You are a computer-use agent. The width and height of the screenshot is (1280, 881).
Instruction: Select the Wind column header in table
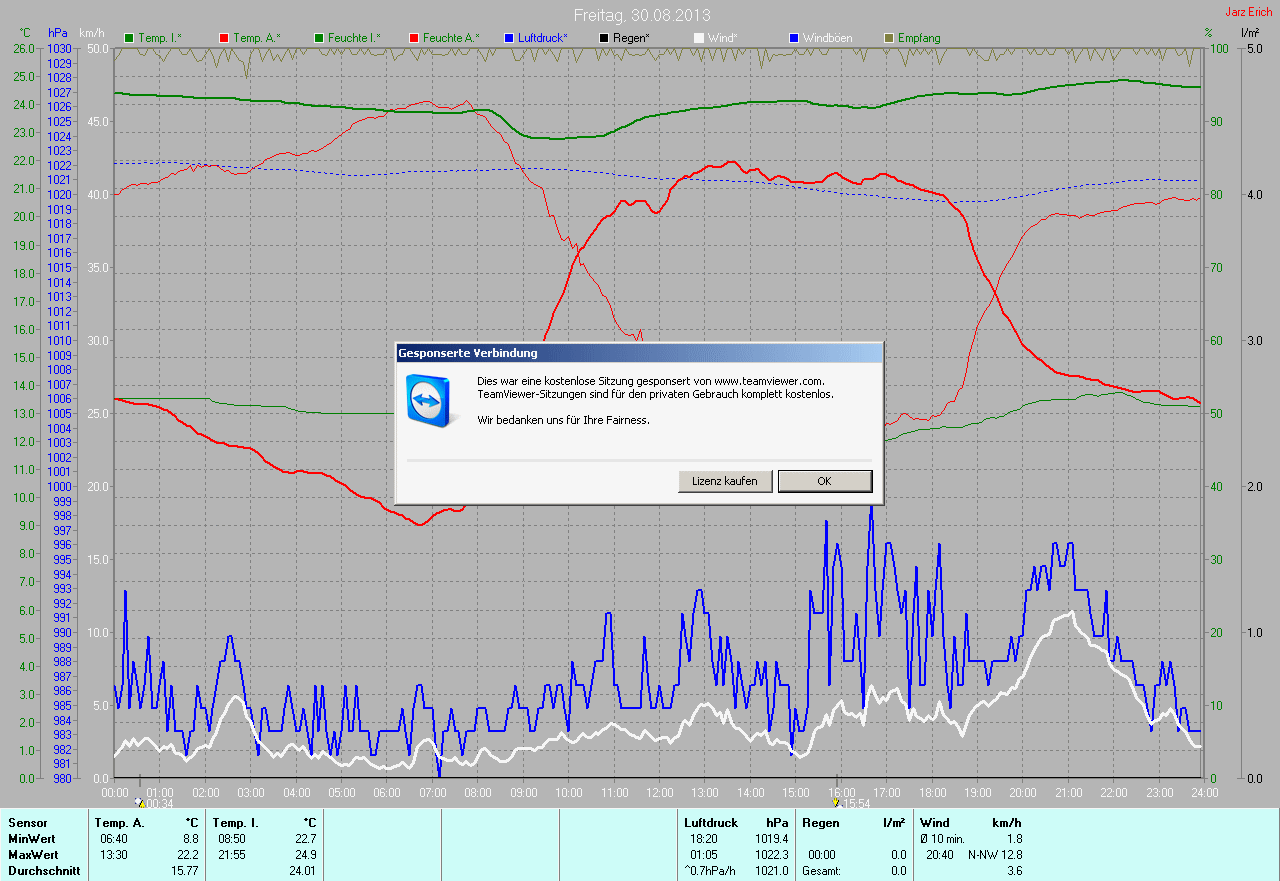click(x=934, y=823)
